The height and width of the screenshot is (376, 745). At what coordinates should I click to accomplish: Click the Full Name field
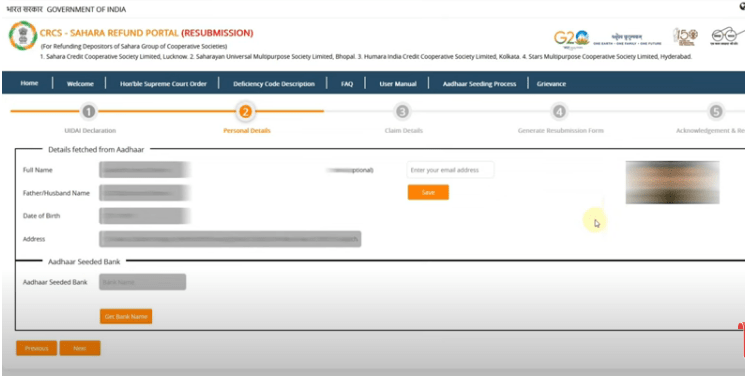[x=145, y=170]
